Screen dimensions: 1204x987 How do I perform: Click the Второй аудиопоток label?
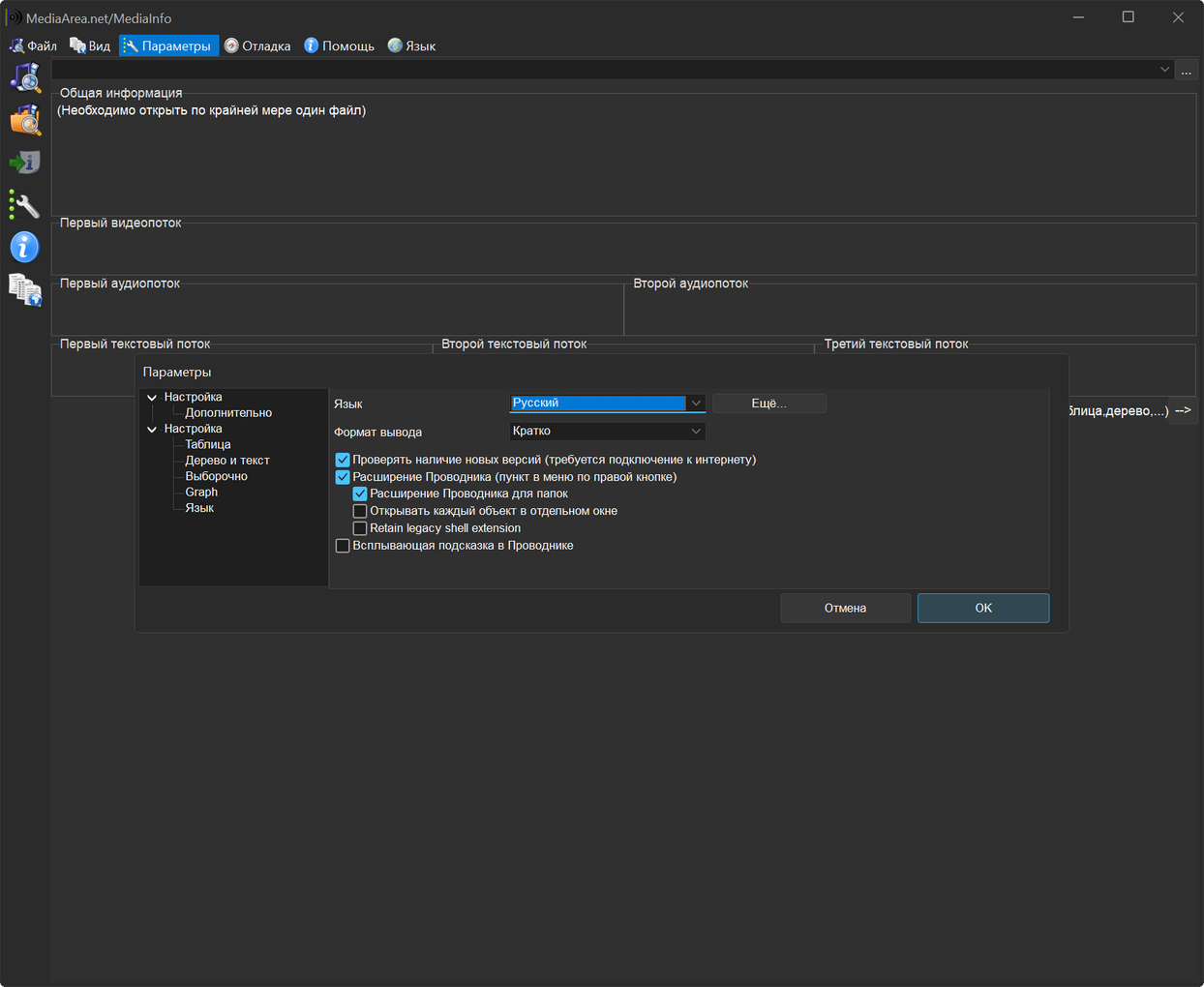[691, 284]
